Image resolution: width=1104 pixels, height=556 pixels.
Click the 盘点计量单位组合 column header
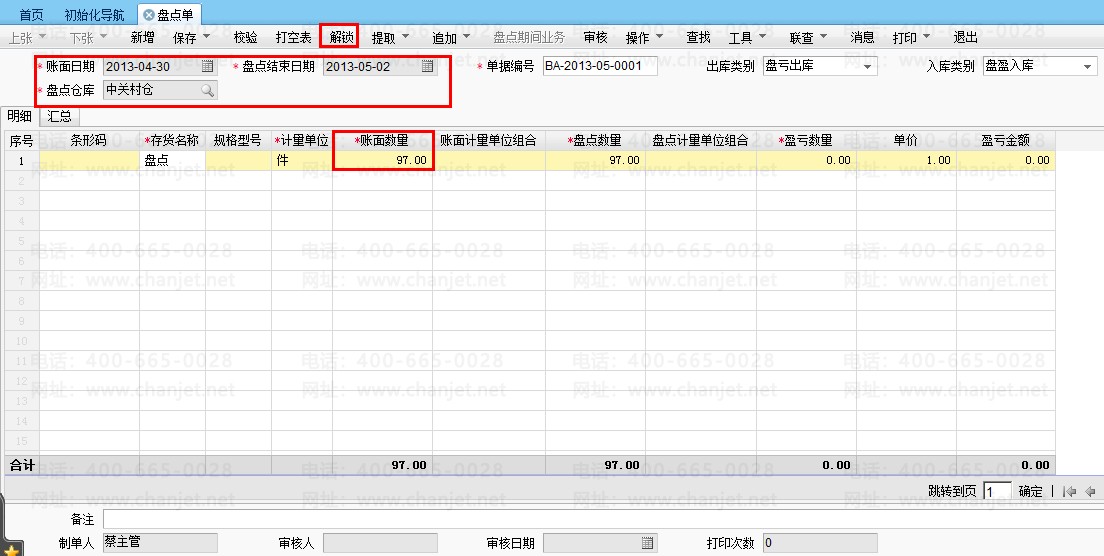pyautogui.click(x=701, y=141)
